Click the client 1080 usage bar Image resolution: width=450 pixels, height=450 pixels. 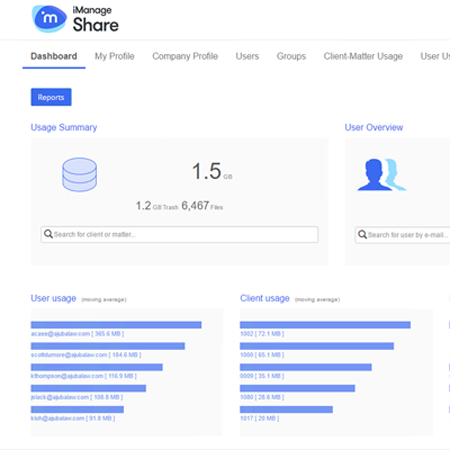[298, 388]
